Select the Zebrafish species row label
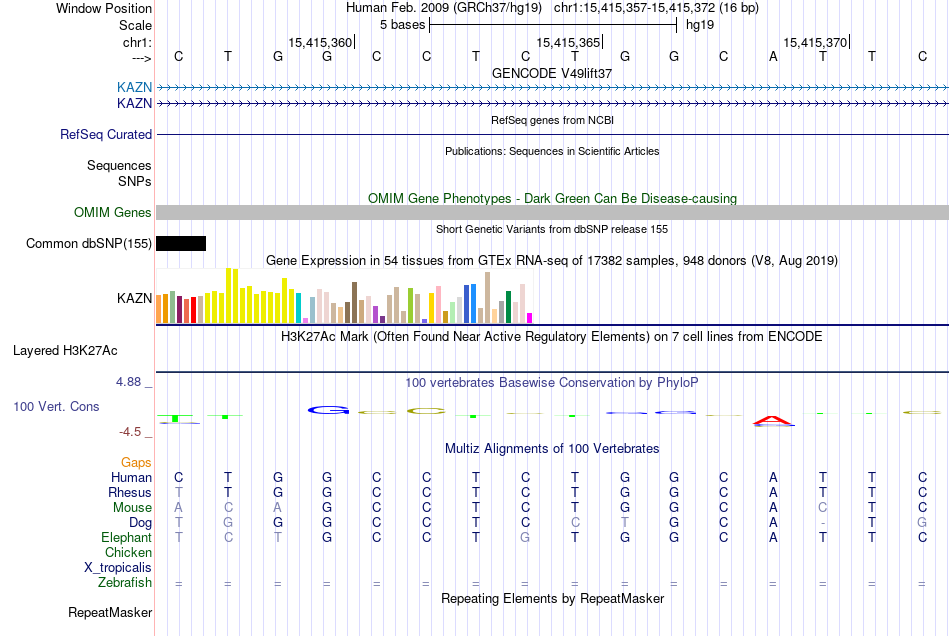 coord(125,583)
